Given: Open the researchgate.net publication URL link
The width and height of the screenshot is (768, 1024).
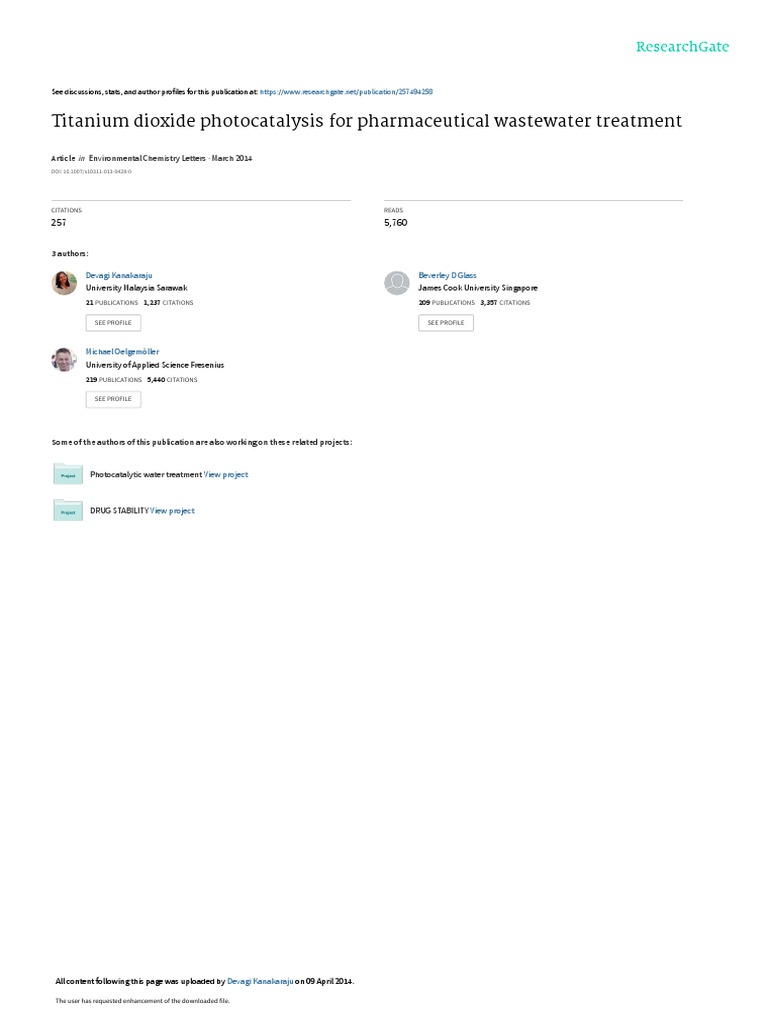Looking at the screenshot, I should [346, 92].
